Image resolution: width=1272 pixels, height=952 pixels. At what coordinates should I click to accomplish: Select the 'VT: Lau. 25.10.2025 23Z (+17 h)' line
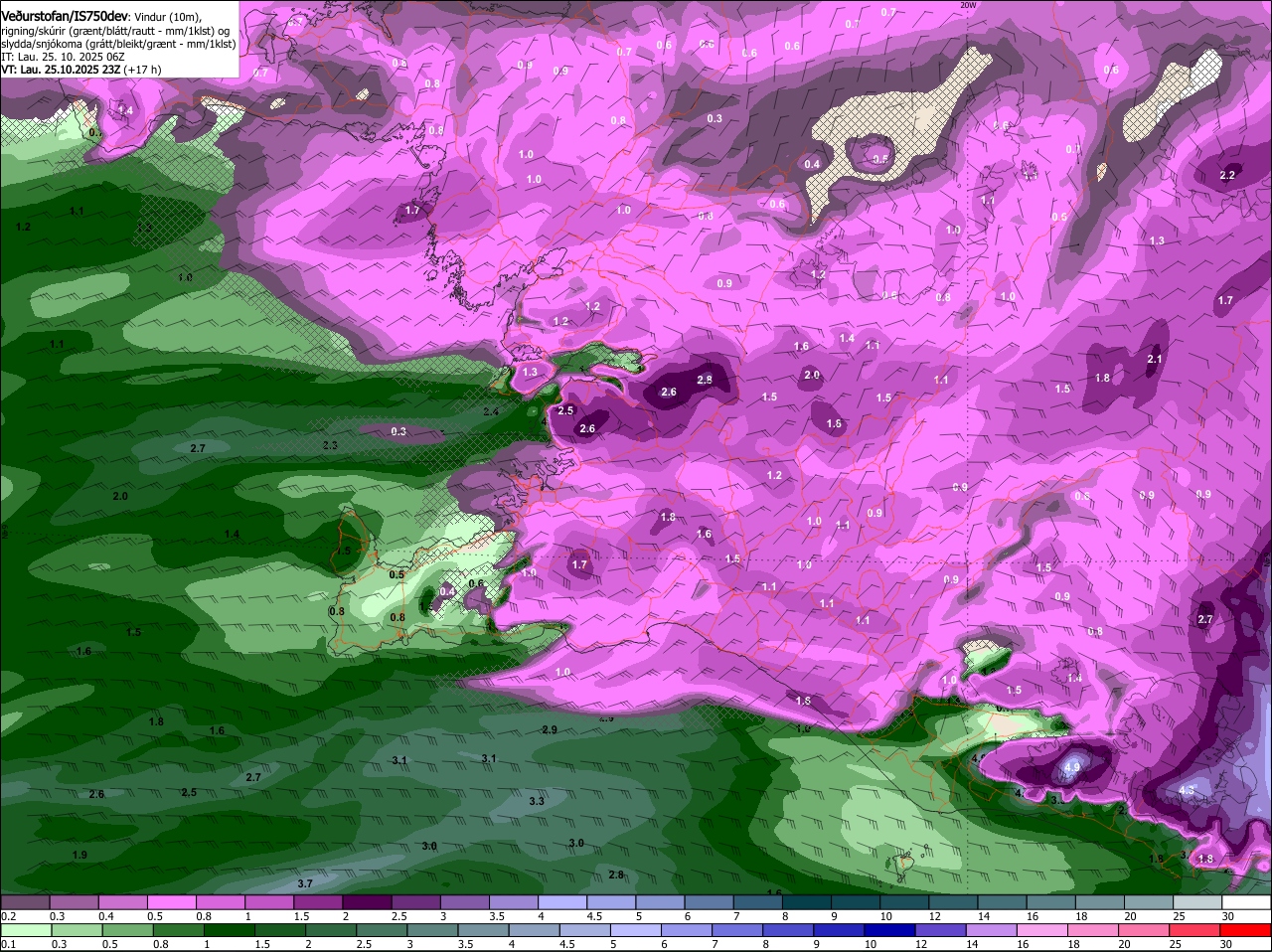(80, 70)
